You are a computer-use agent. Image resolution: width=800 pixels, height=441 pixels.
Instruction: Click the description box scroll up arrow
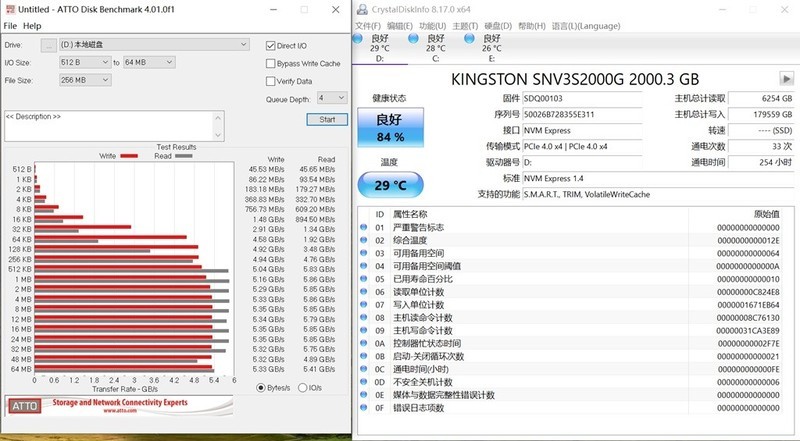coord(218,117)
